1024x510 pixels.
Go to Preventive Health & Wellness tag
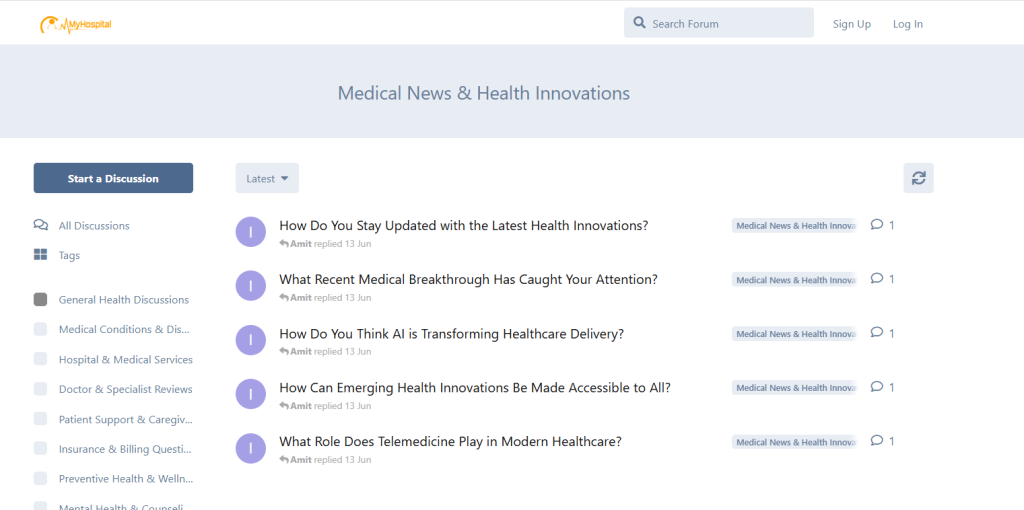[125, 480]
